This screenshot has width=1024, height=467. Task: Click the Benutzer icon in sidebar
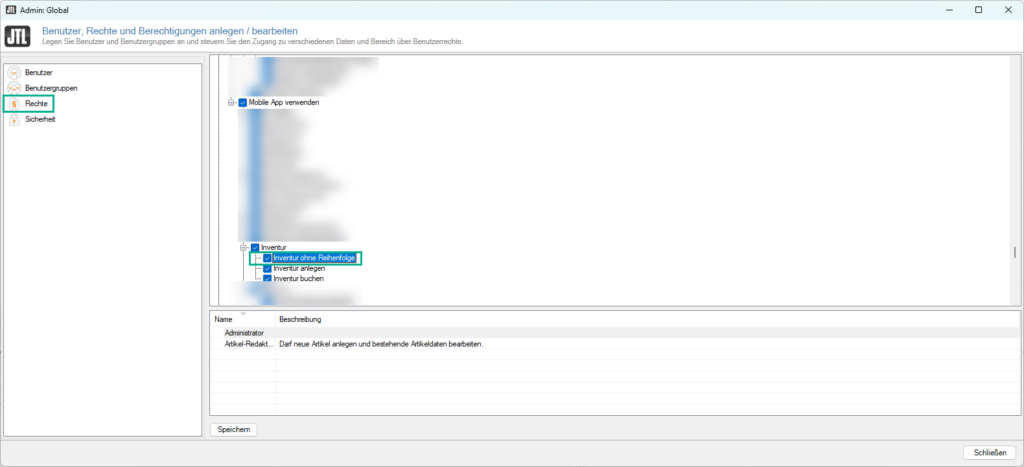pos(14,73)
